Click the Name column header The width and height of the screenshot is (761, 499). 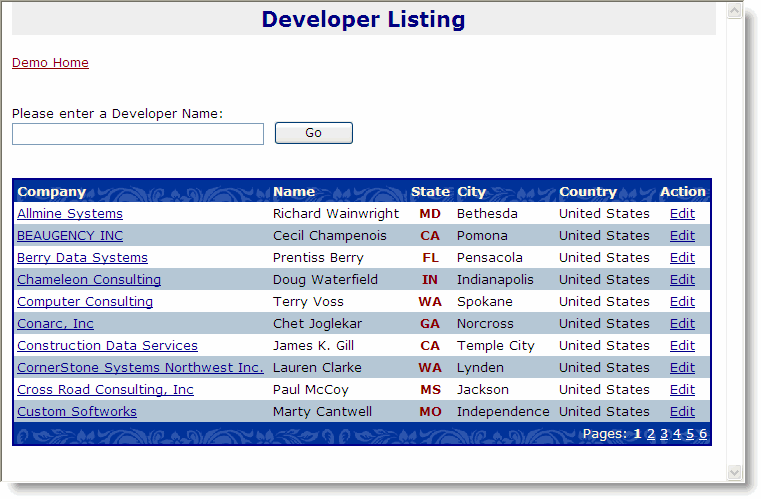[x=294, y=192]
